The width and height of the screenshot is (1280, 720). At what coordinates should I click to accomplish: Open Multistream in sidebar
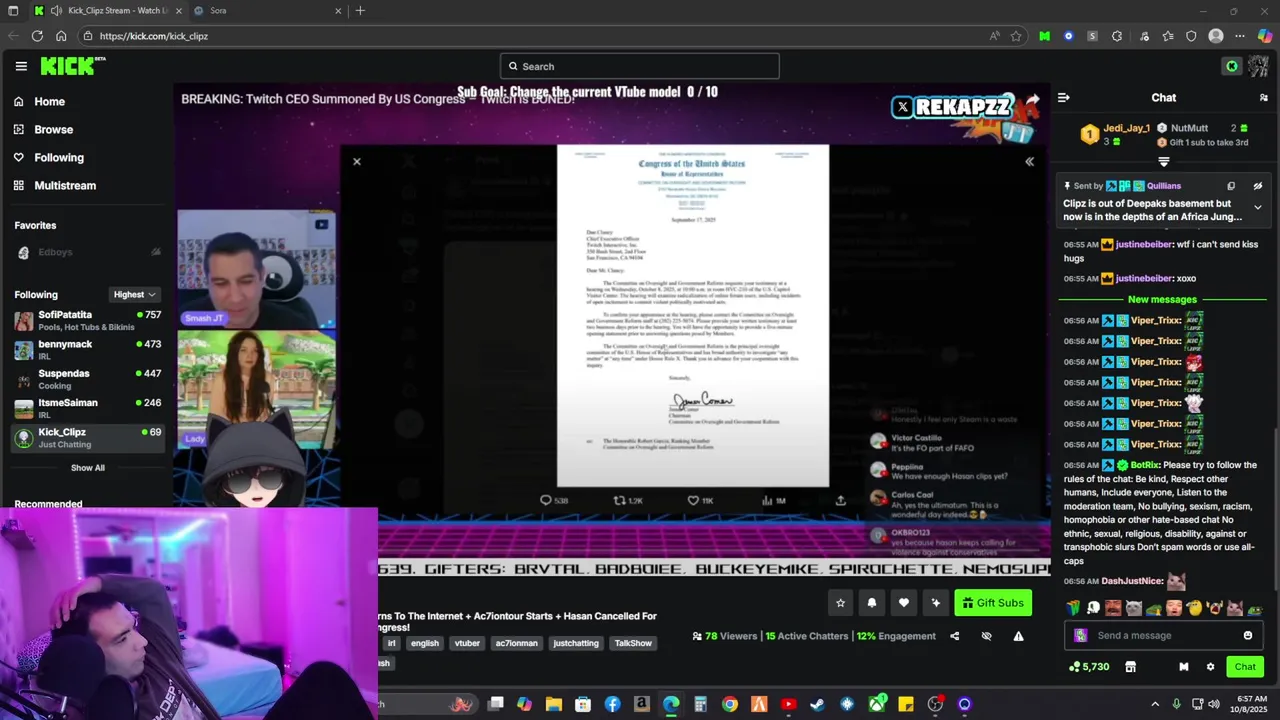(x=55, y=185)
